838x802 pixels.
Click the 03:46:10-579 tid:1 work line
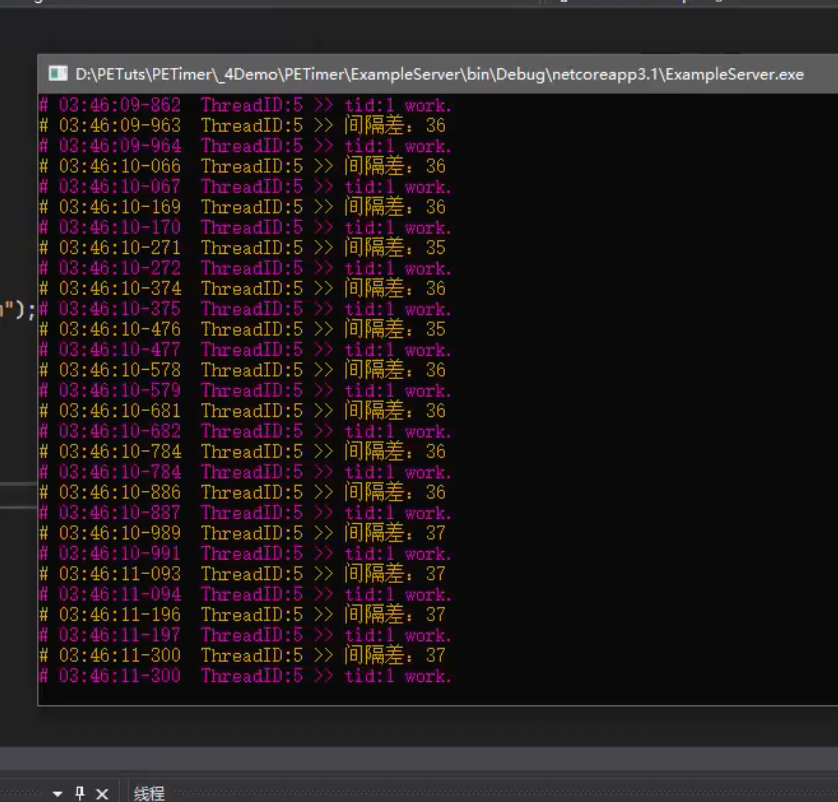244,390
